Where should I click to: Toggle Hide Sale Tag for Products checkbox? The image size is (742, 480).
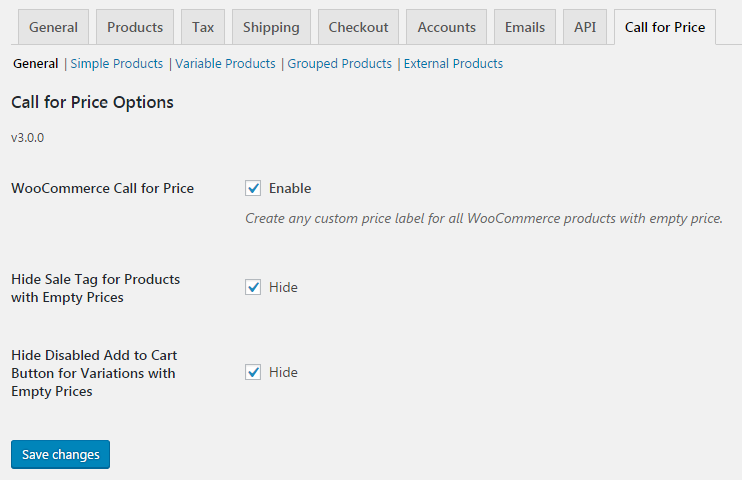click(x=253, y=287)
